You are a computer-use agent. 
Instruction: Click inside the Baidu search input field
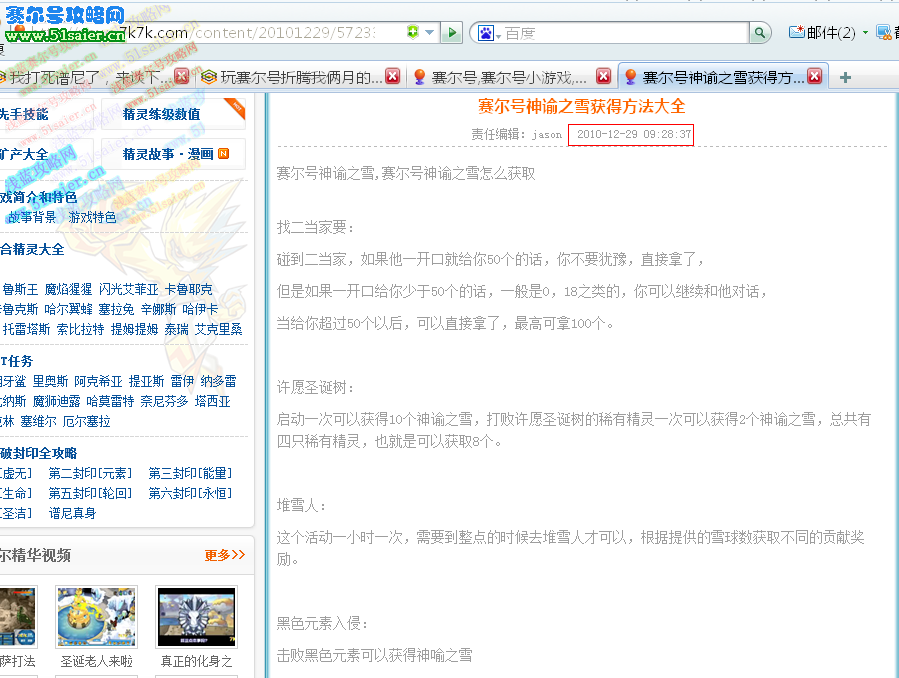[x=625, y=33]
